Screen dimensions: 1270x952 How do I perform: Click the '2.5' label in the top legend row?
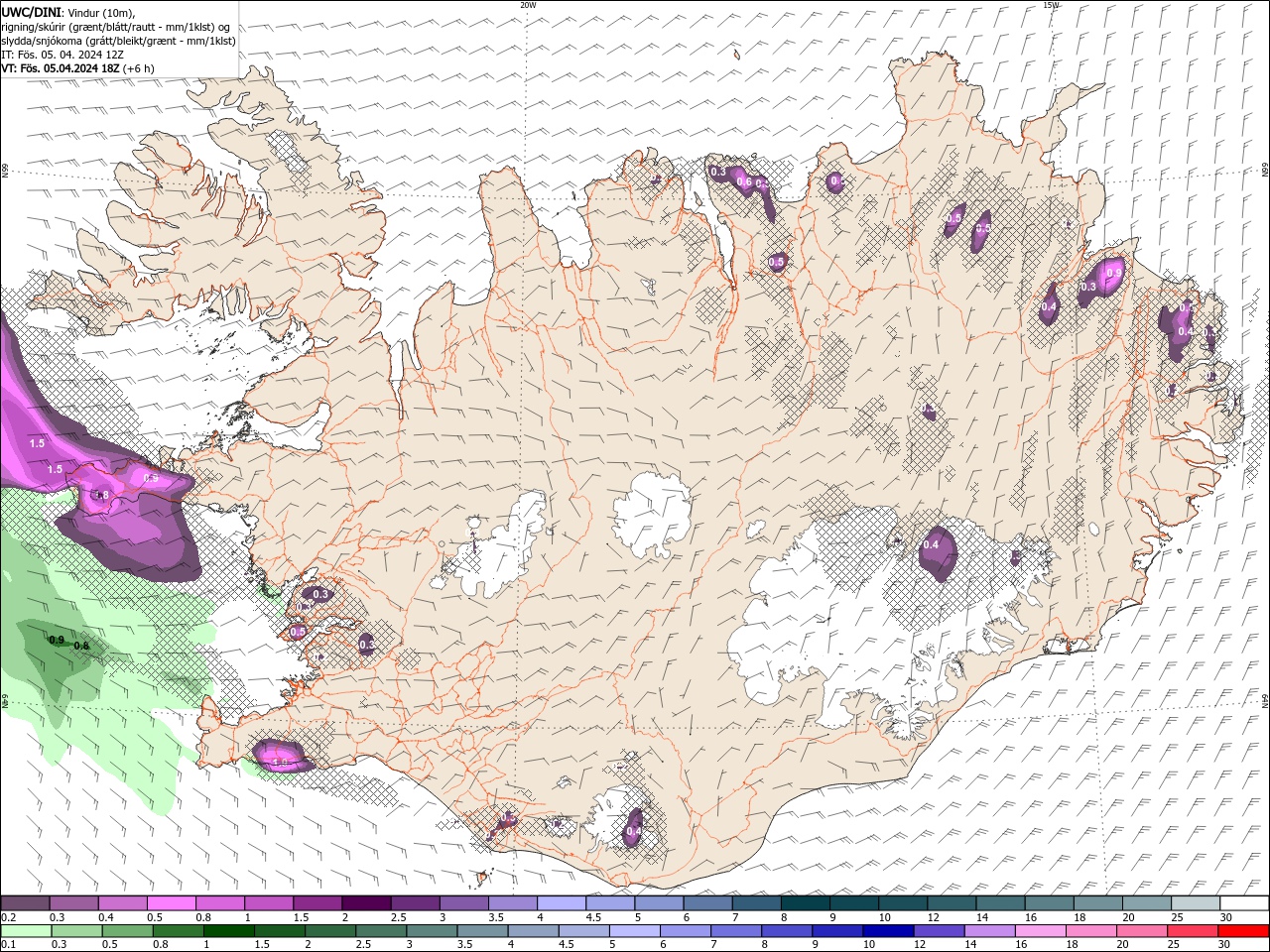pyautogui.click(x=398, y=917)
